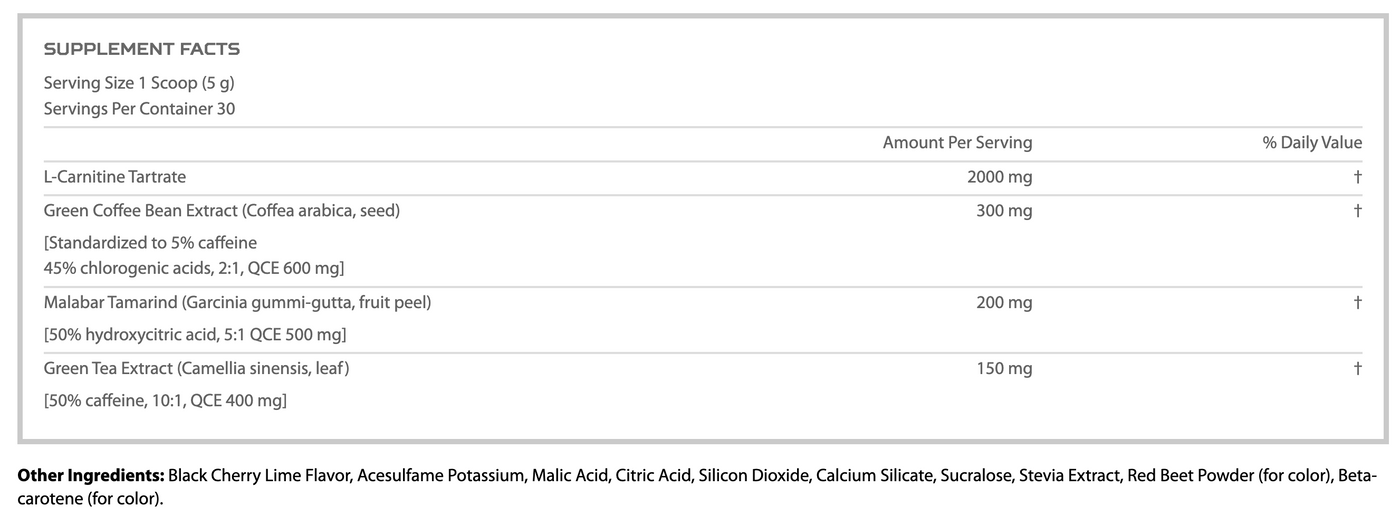This screenshot has height=516, width=1400.
Task: Click the Standardized to 5% caffeine note
Action: click(150, 243)
